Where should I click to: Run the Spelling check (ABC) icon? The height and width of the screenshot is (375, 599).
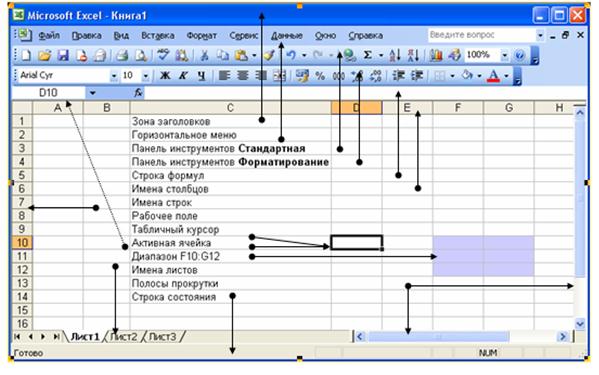coord(163,55)
